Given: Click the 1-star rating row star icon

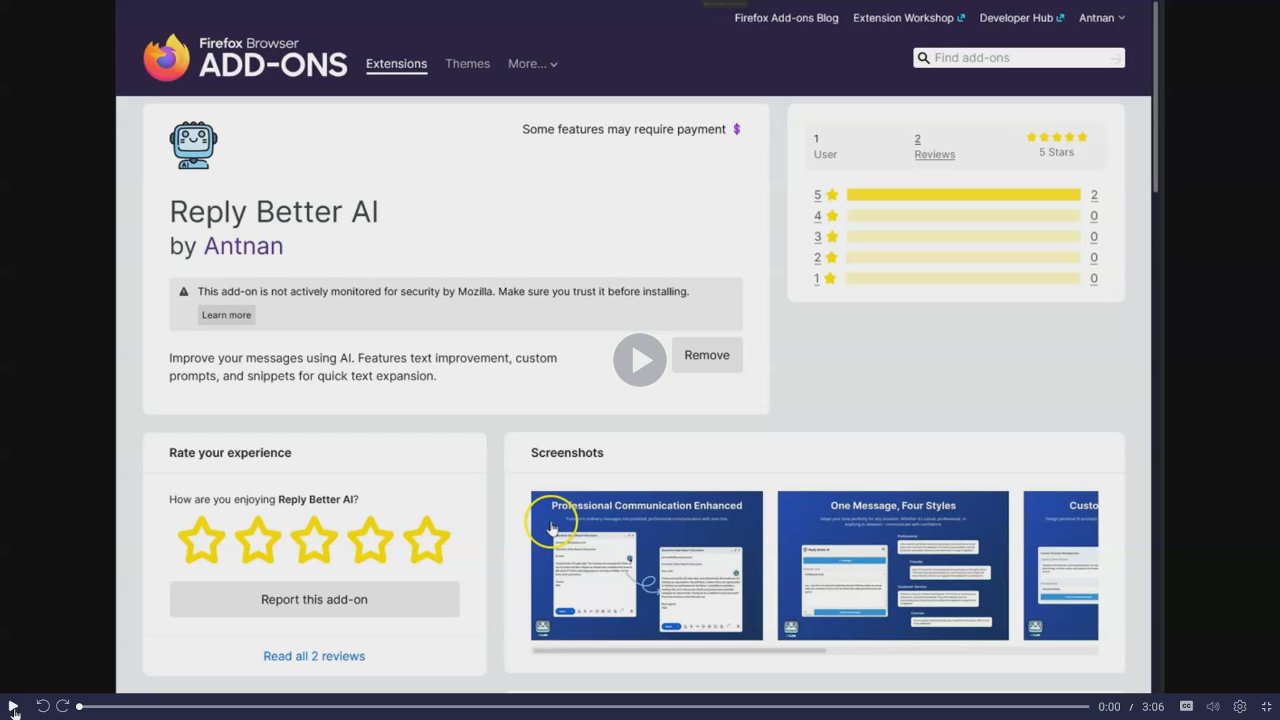Looking at the screenshot, I should click(x=832, y=279).
